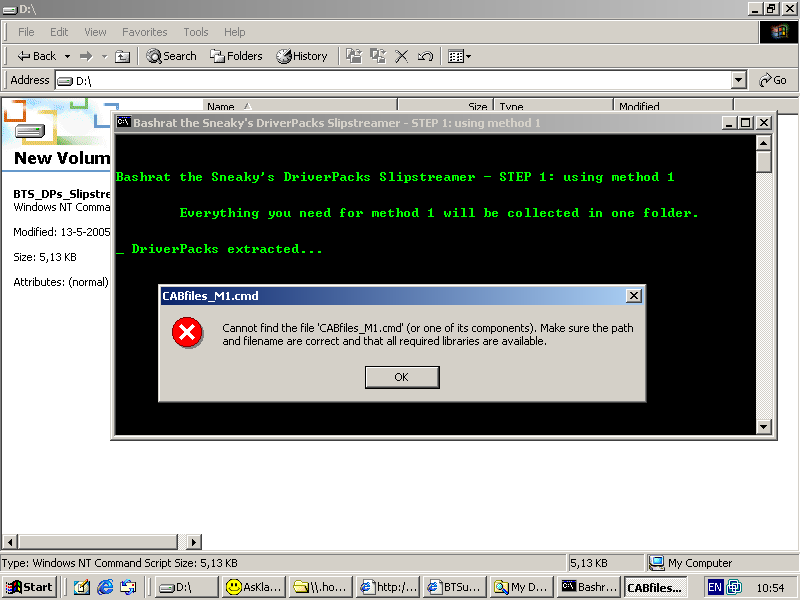The image size is (800, 600).
Task: Click the red error icon in dialog
Action: 187,333
